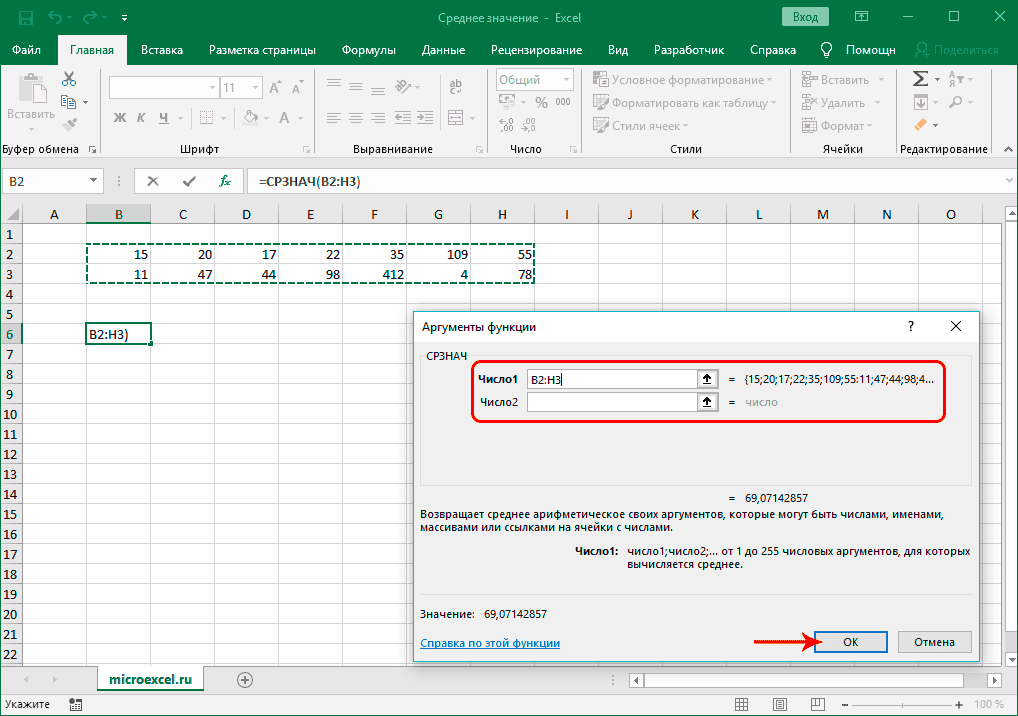This screenshot has height=716, width=1018.
Task: Click the dialog help question mark
Action: point(910,327)
